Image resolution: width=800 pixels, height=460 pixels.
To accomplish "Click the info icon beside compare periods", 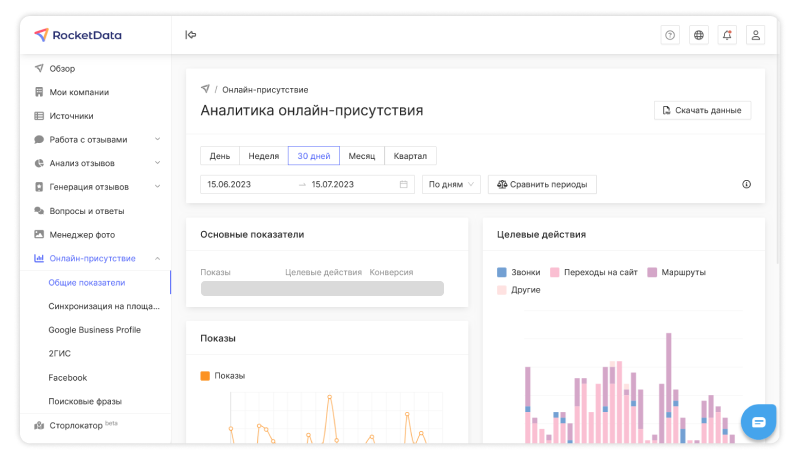I will [x=746, y=184].
